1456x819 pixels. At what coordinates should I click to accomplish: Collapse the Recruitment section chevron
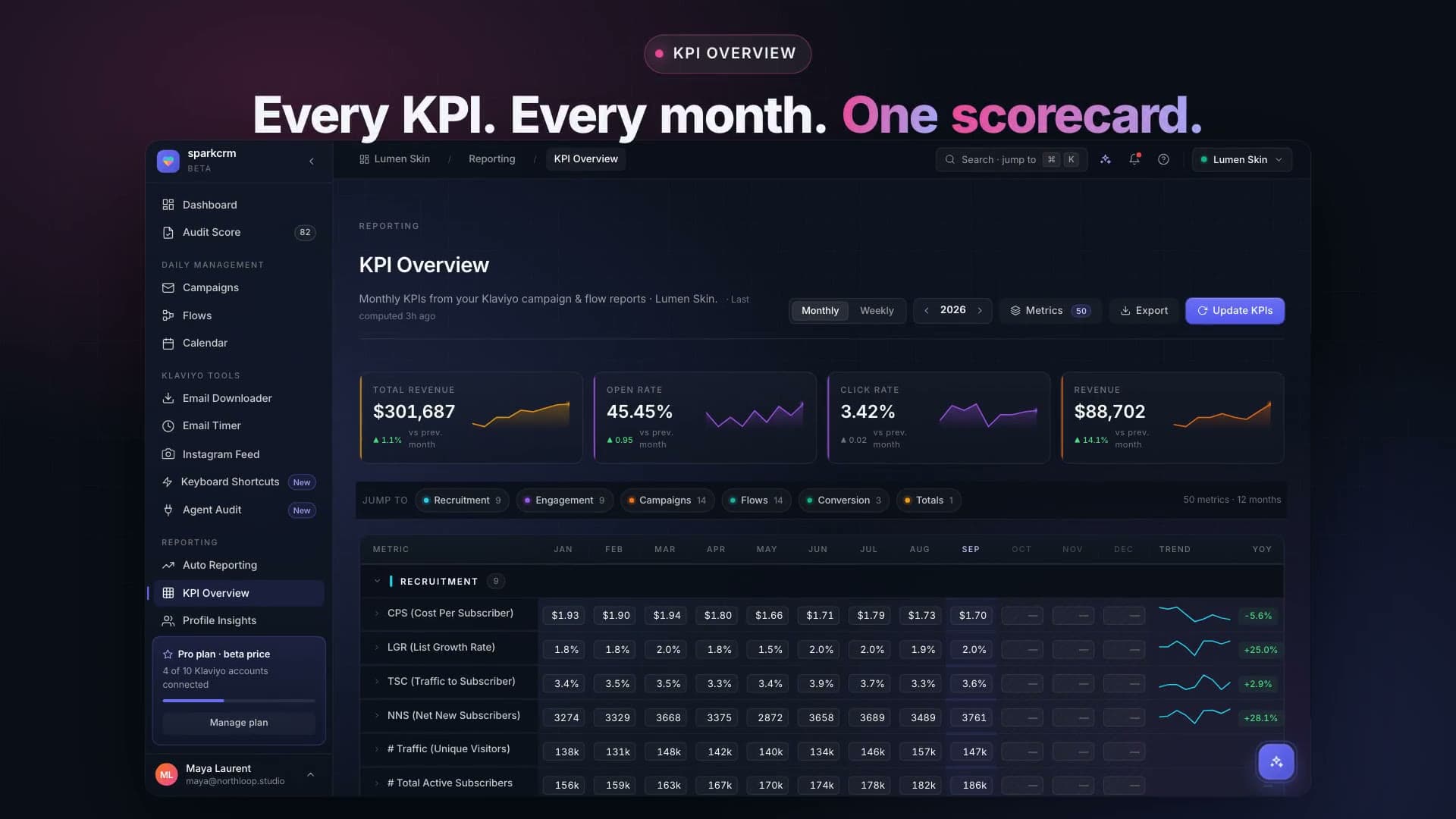[x=377, y=582]
